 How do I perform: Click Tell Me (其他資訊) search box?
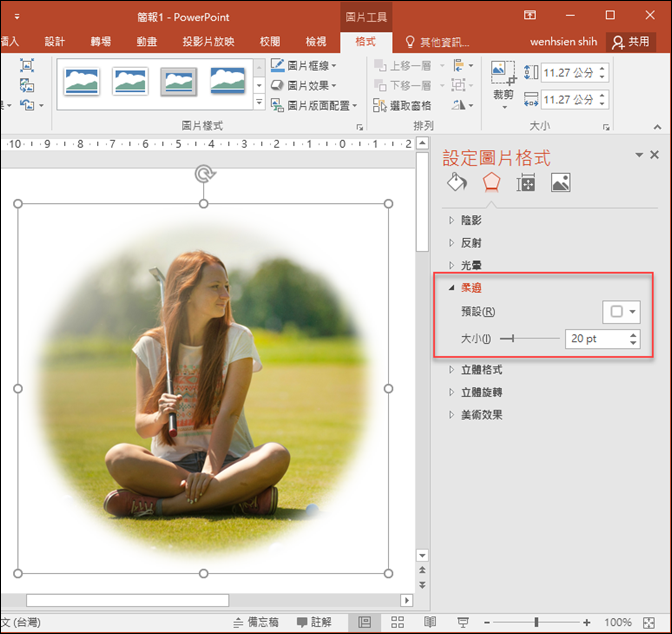(x=437, y=42)
